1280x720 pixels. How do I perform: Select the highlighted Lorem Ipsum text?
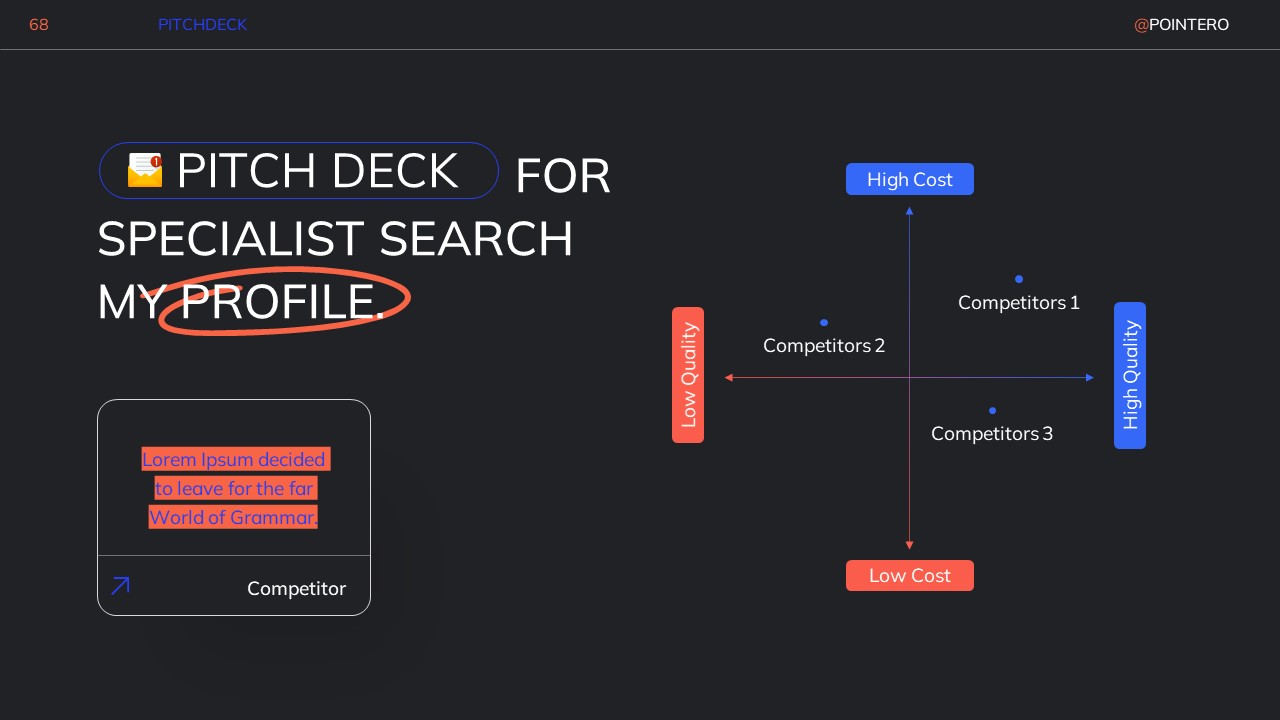[x=234, y=488]
